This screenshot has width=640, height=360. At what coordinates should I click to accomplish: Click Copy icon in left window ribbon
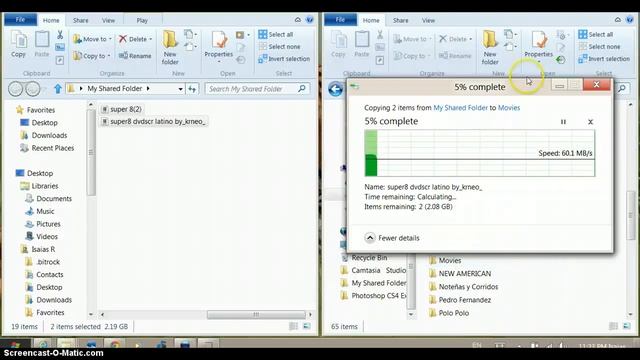pyautogui.click(x=18, y=44)
